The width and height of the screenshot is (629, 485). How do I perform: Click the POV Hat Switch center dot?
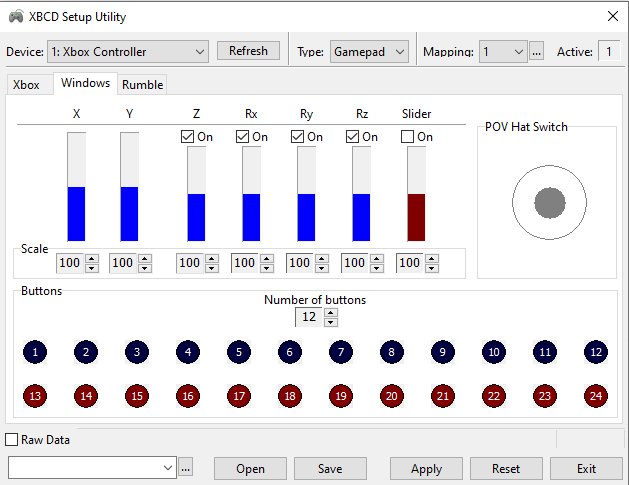pyautogui.click(x=549, y=203)
